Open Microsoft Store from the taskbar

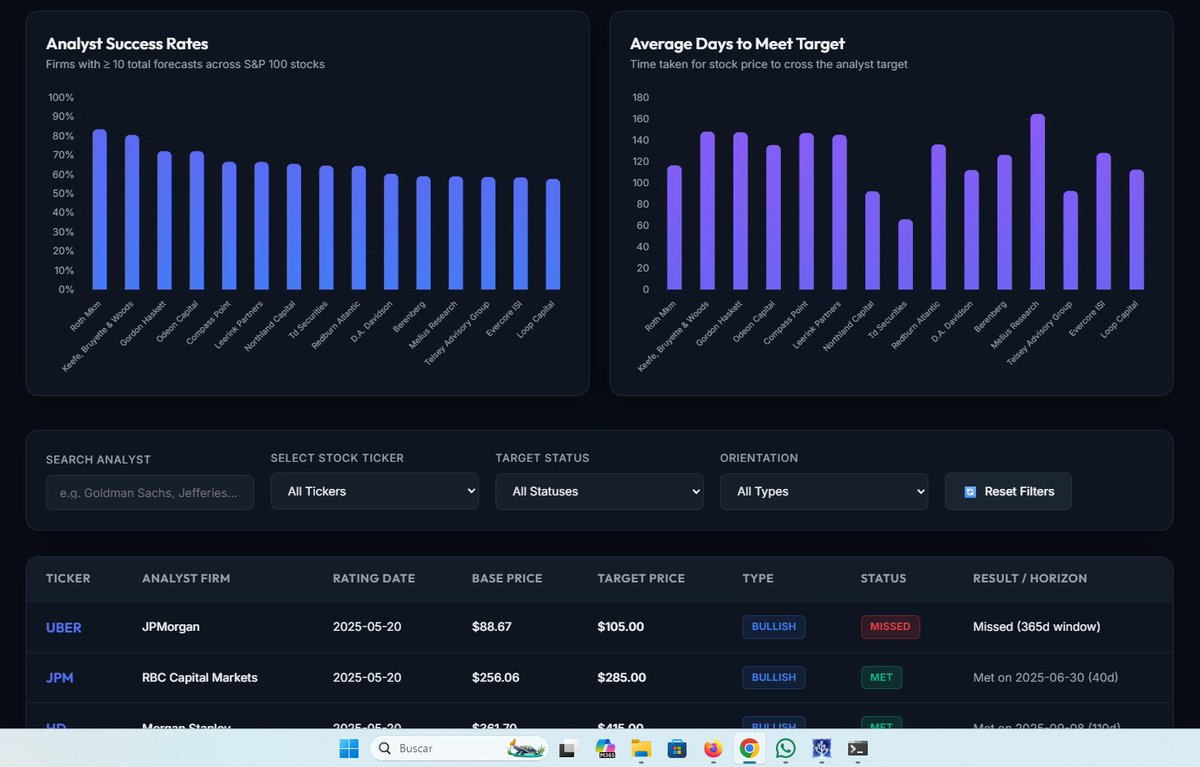point(676,748)
